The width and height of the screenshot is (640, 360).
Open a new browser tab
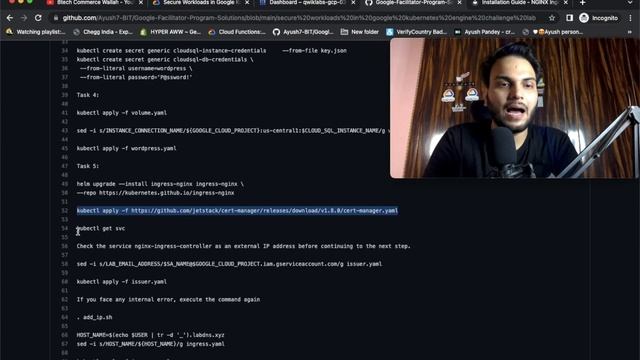(x=582, y=2)
